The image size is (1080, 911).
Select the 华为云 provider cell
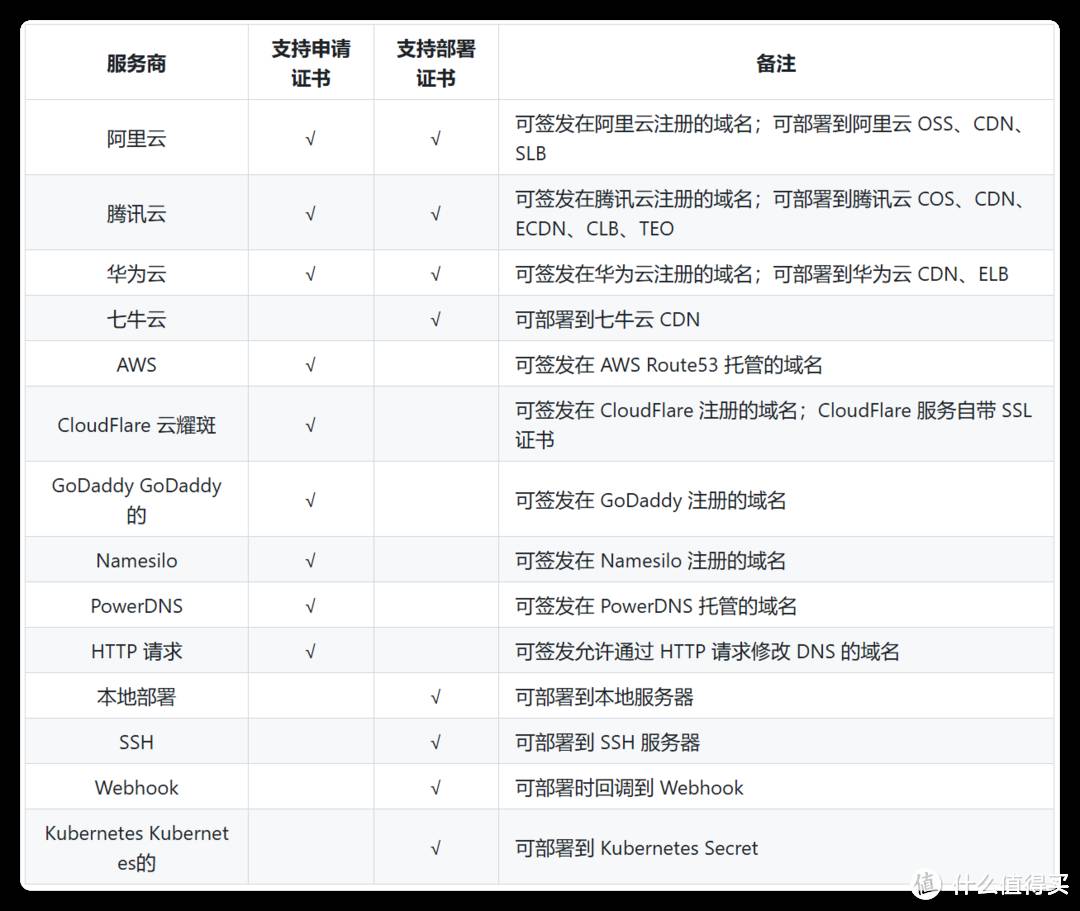point(136,274)
